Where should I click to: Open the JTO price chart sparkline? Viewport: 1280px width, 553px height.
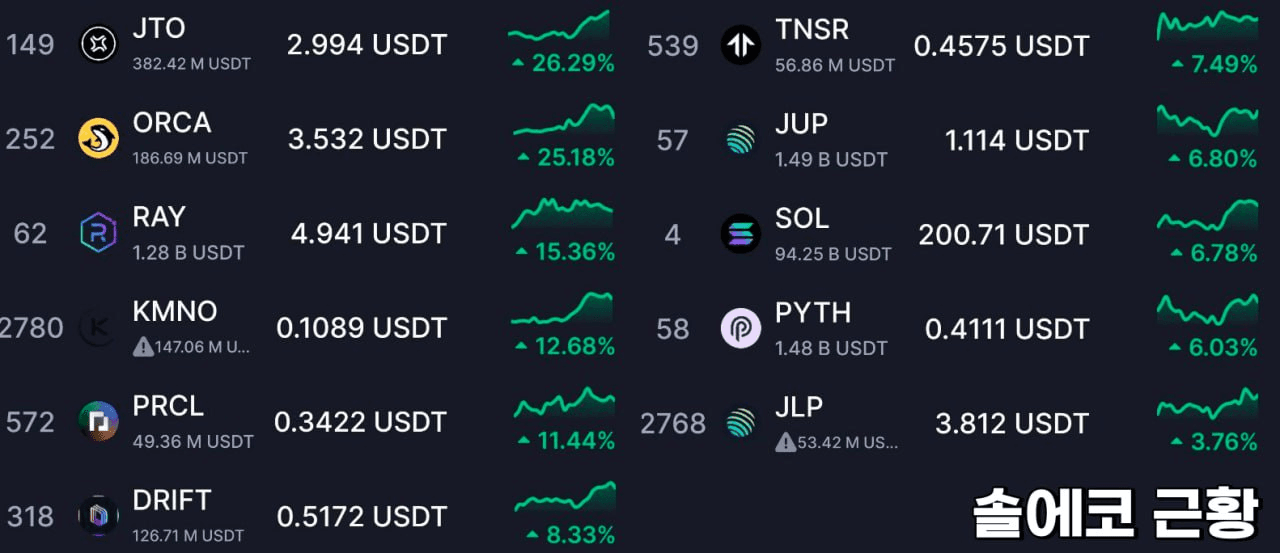click(x=559, y=28)
